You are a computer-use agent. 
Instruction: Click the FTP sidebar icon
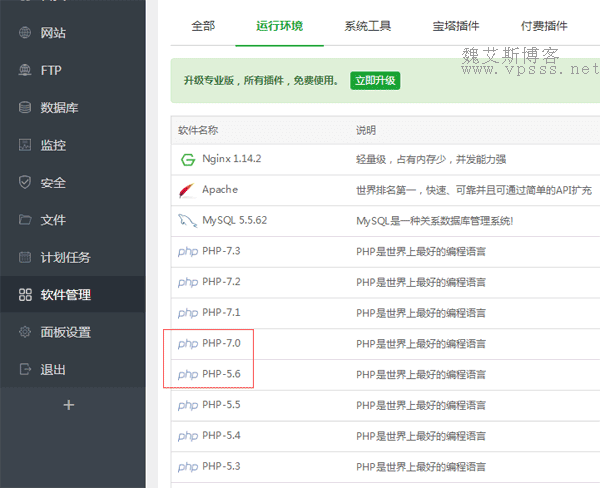(25, 70)
